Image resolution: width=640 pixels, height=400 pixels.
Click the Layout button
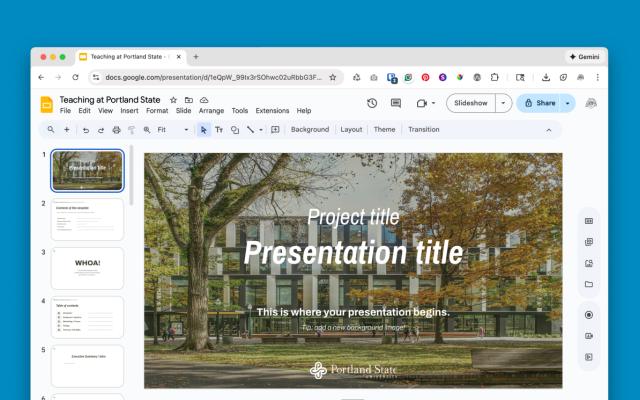tap(351, 129)
